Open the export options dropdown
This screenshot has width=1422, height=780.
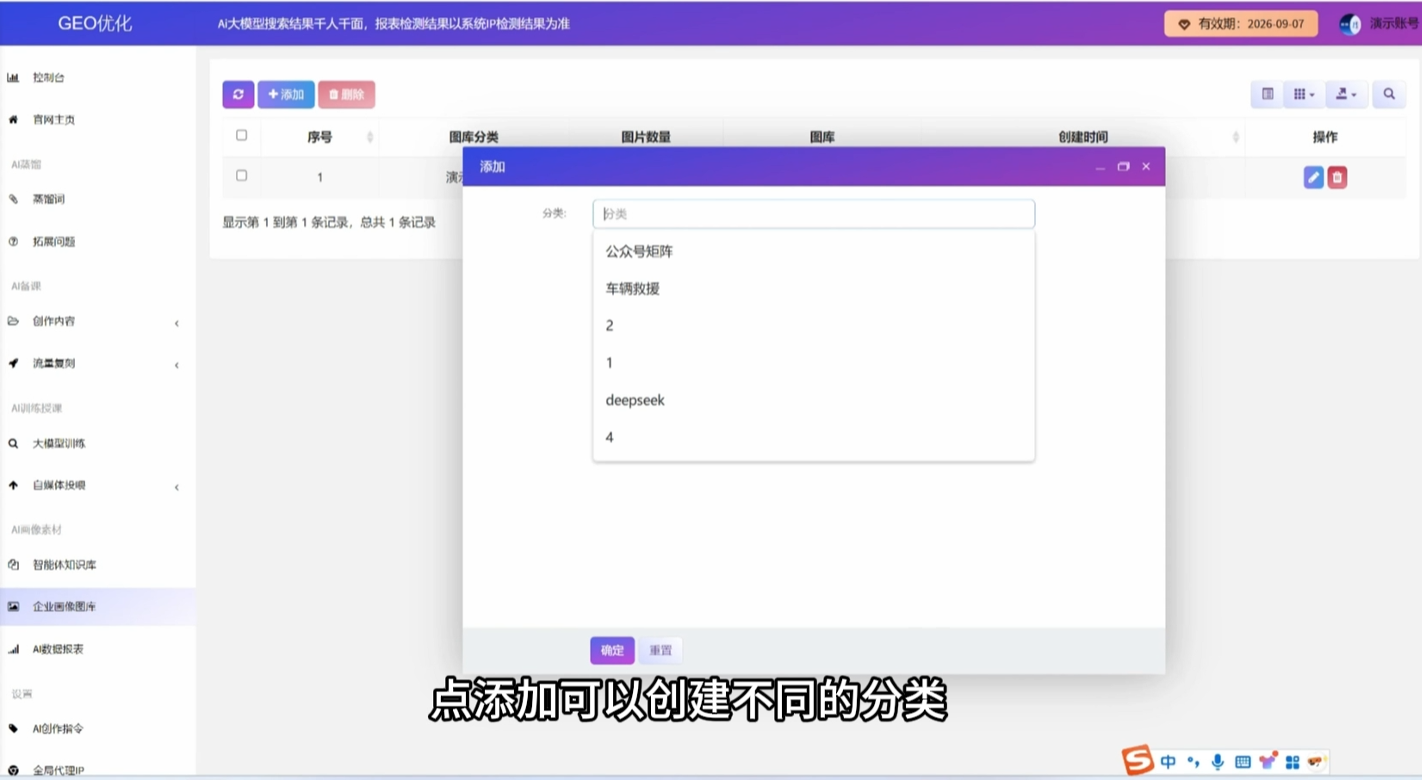click(1345, 94)
